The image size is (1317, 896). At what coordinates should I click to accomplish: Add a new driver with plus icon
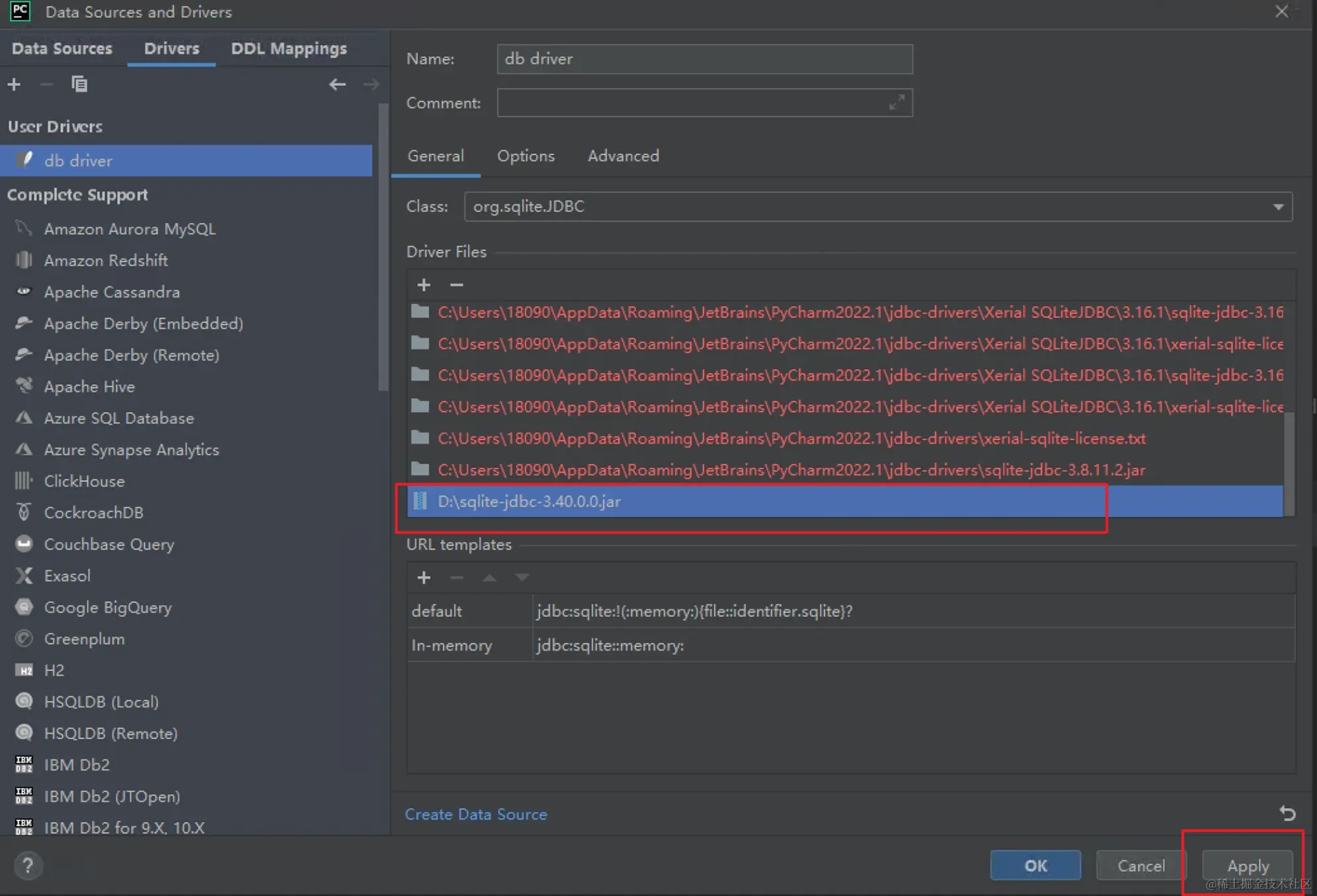(x=14, y=85)
